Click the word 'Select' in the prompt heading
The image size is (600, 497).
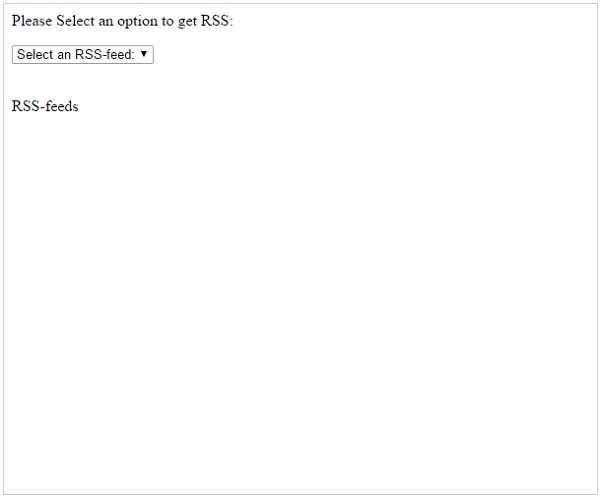tap(75, 20)
